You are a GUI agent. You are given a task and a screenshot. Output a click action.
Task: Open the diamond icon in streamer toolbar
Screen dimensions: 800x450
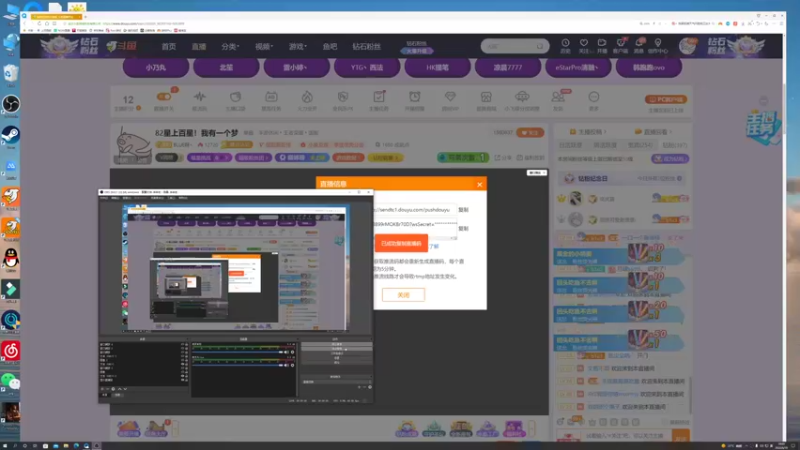[450, 97]
